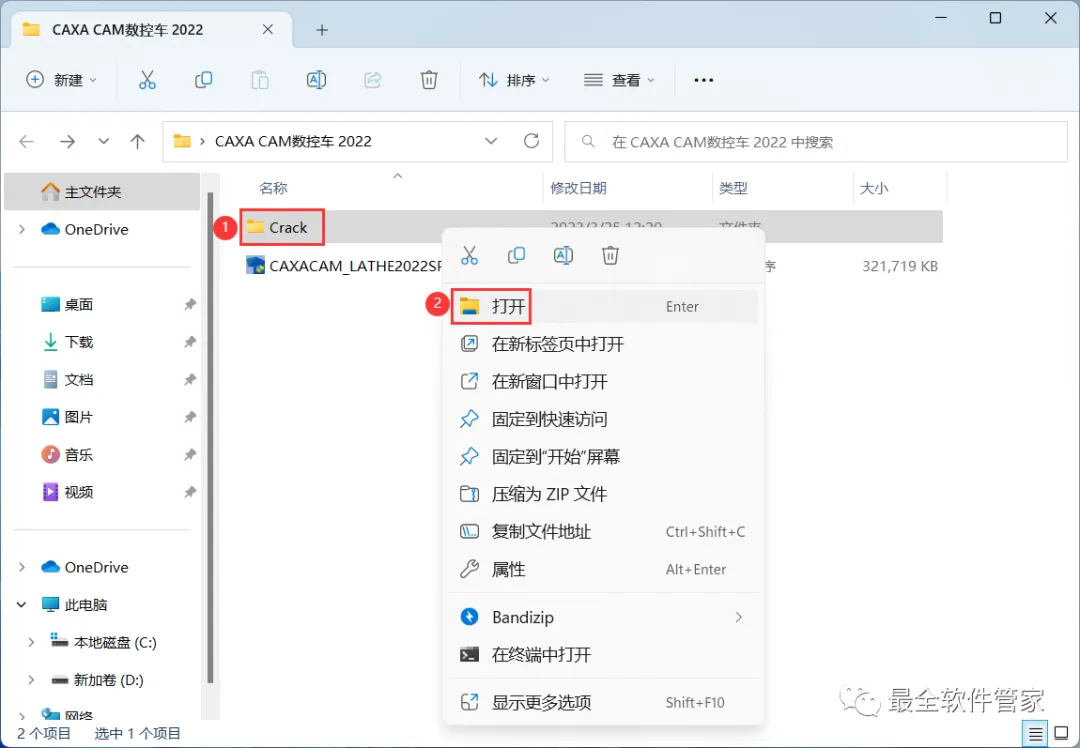Open 下载 in the sidebar
The image size is (1080, 748).
[x=79, y=342]
